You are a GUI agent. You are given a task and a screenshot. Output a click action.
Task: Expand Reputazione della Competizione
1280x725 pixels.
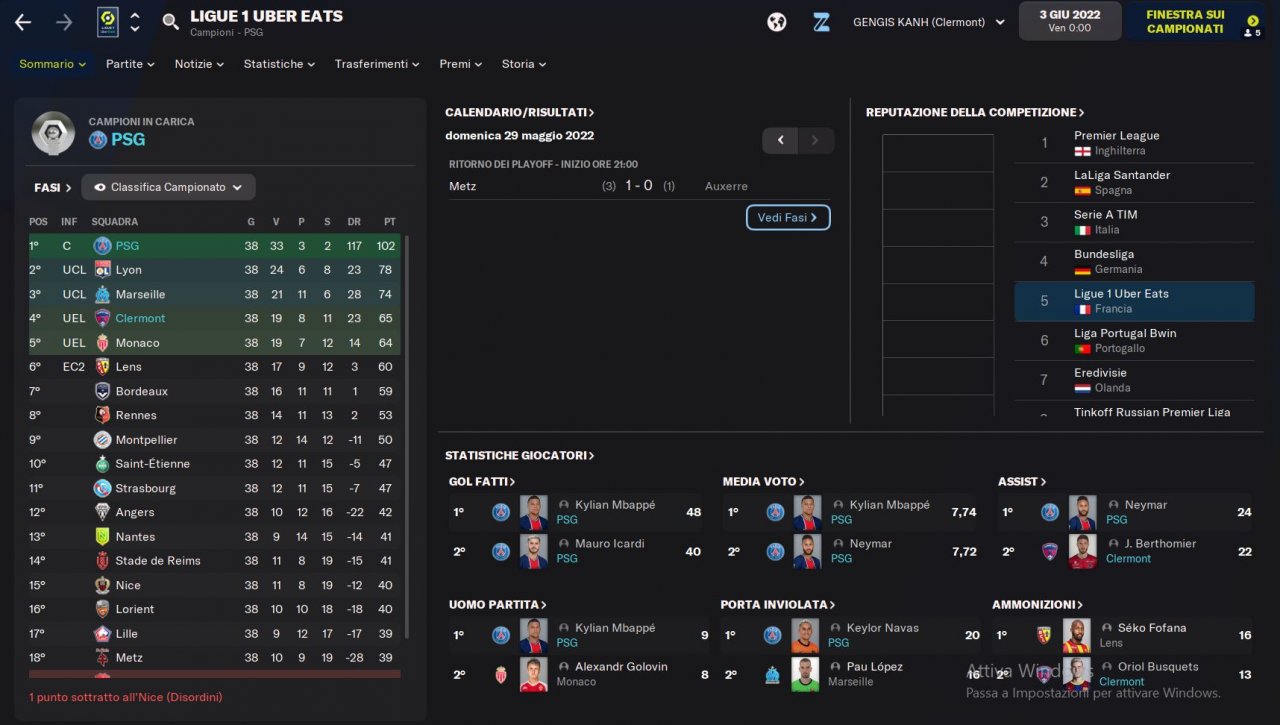point(975,113)
